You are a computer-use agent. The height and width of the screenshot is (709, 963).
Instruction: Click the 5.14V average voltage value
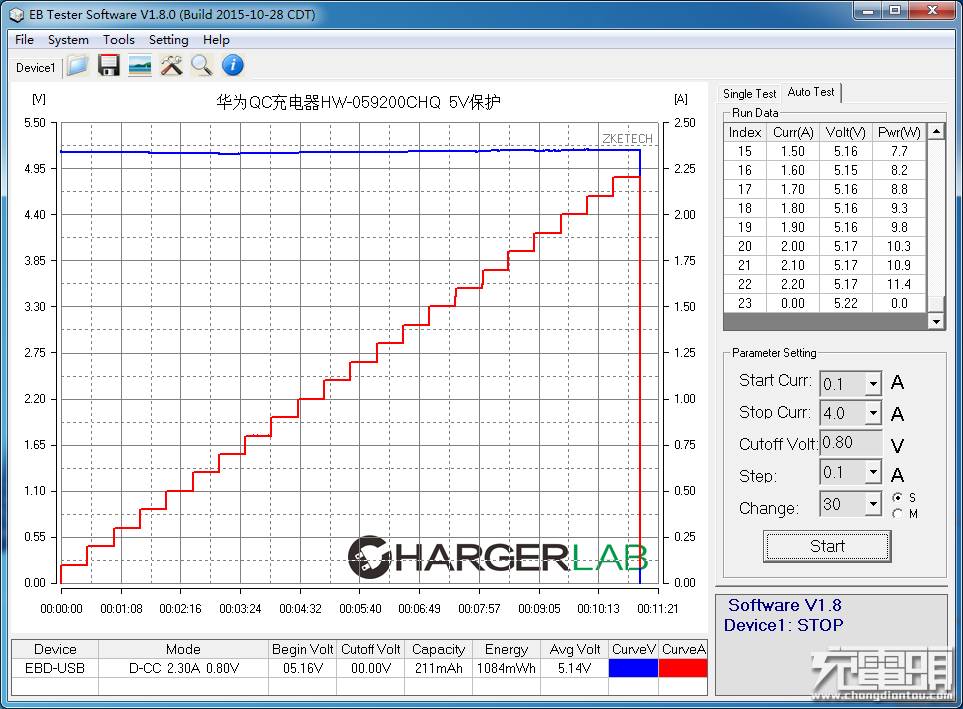[x=575, y=668]
